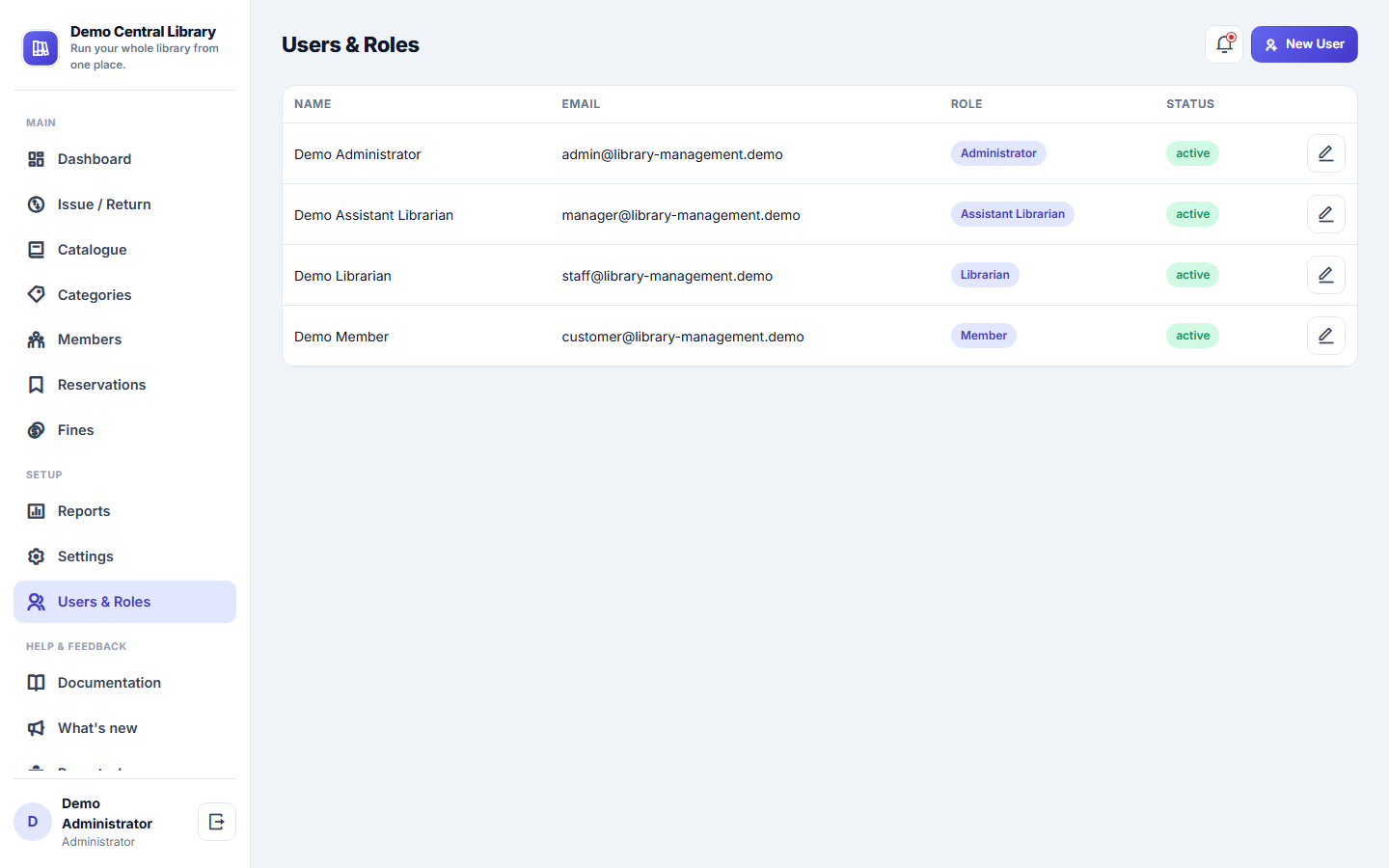Screen dimensions: 1389x868
Task: Click the Settings gear icon
Action: pyautogui.click(x=37, y=556)
